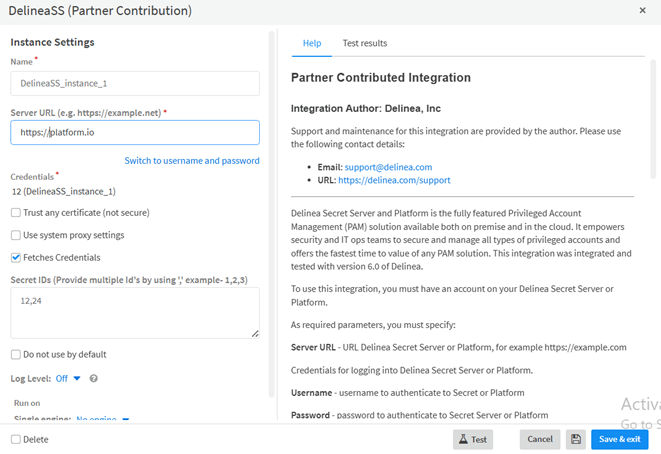Image resolution: width=661 pixels, height=454 pixels.
Task: Click the save disk icon button
Action: [x=576, y=439]
